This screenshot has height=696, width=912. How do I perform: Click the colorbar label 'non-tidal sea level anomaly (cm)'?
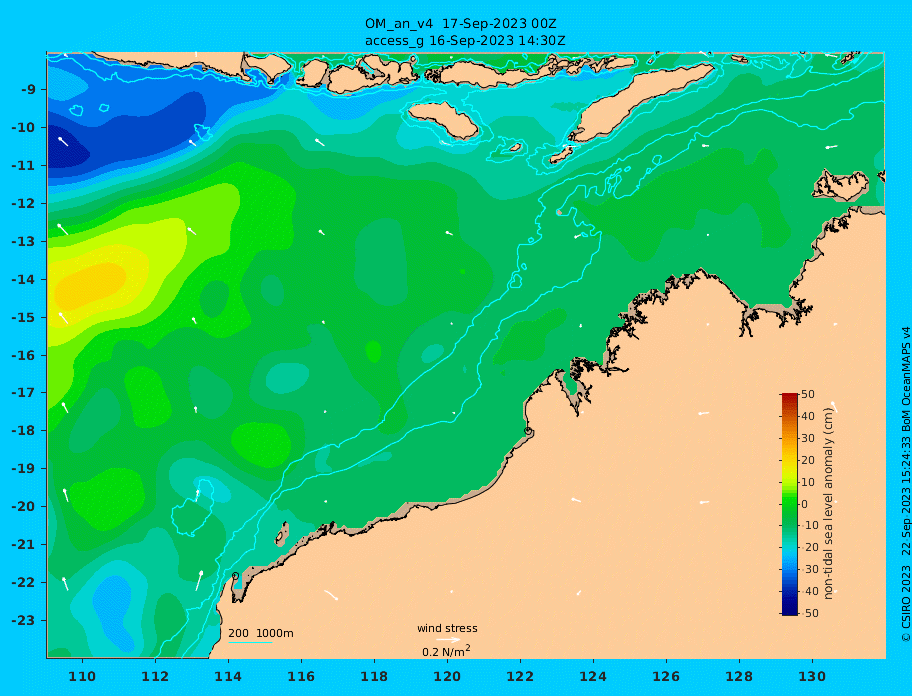coord(828,504)
